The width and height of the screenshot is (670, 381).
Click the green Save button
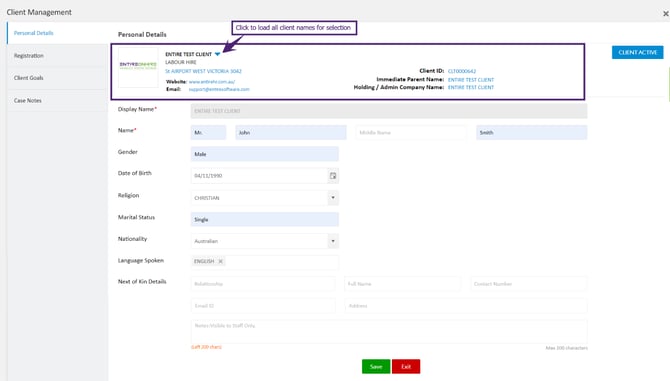(376, 366)
